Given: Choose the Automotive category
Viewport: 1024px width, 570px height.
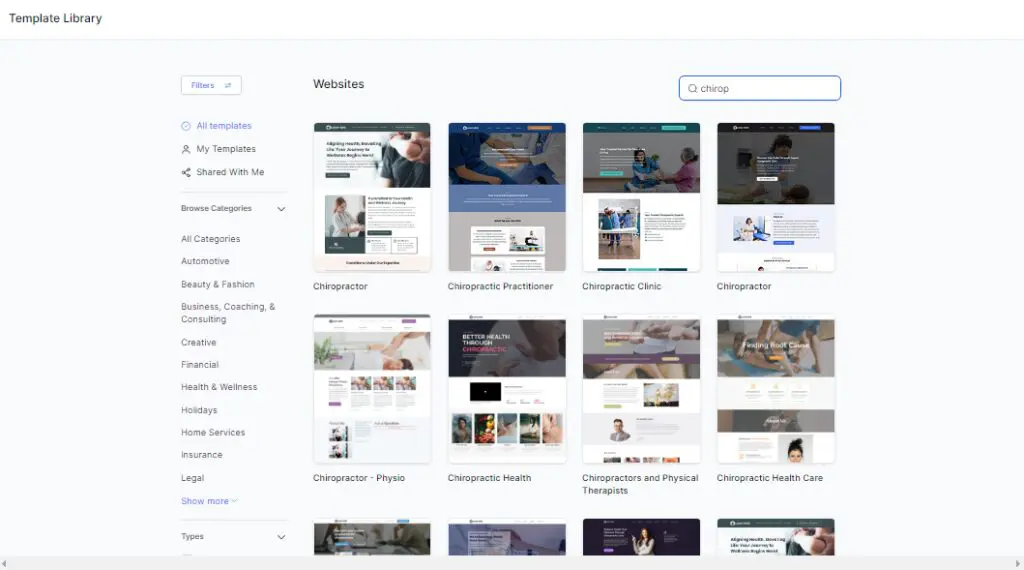Looking at the screenshot, I should pos(205,261).
